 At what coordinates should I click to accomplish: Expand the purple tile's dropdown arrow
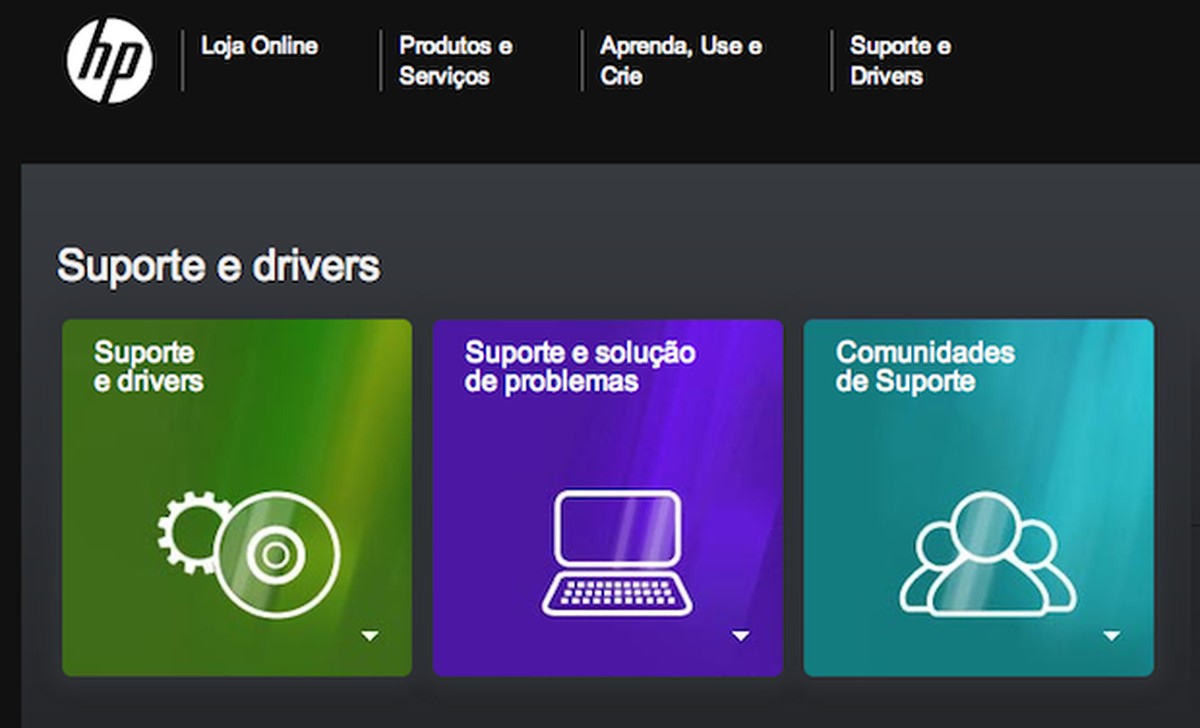click(740, 636)
